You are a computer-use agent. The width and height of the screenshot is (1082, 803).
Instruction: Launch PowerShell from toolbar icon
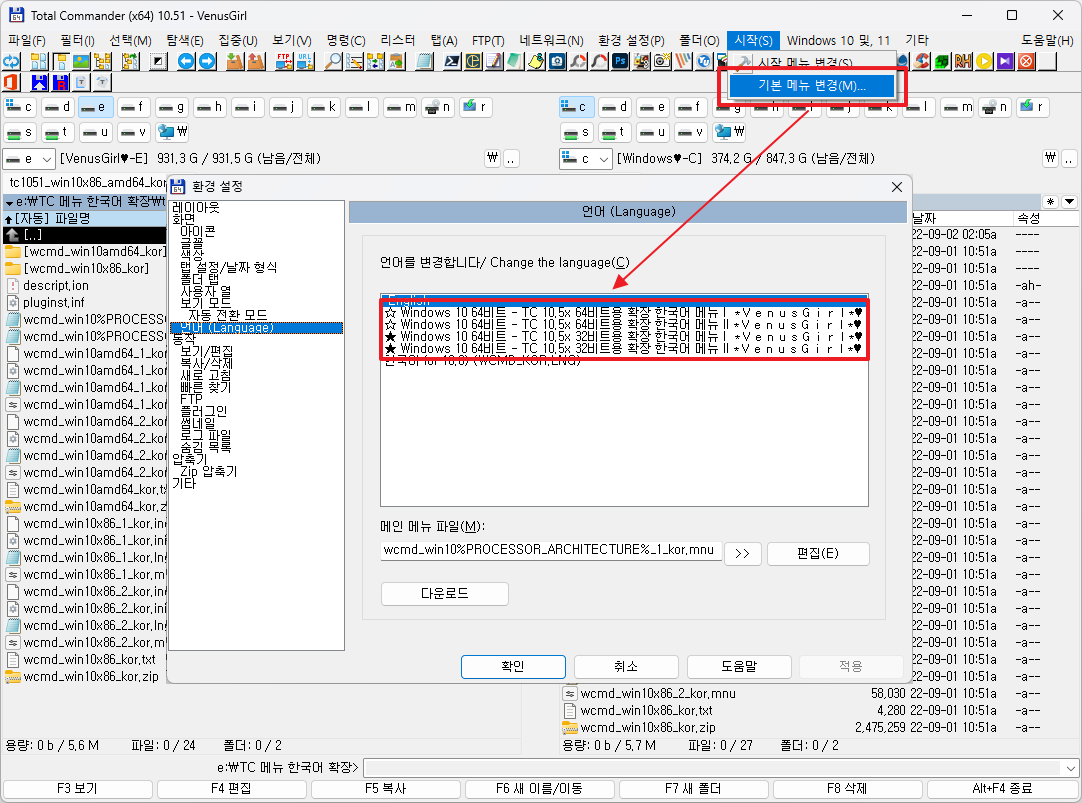452,61
